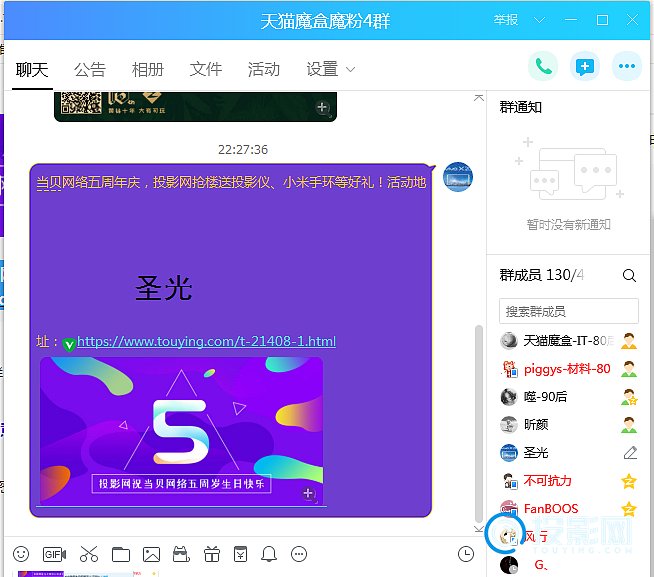Open the 5th anniversary purple image

(181, 430)
